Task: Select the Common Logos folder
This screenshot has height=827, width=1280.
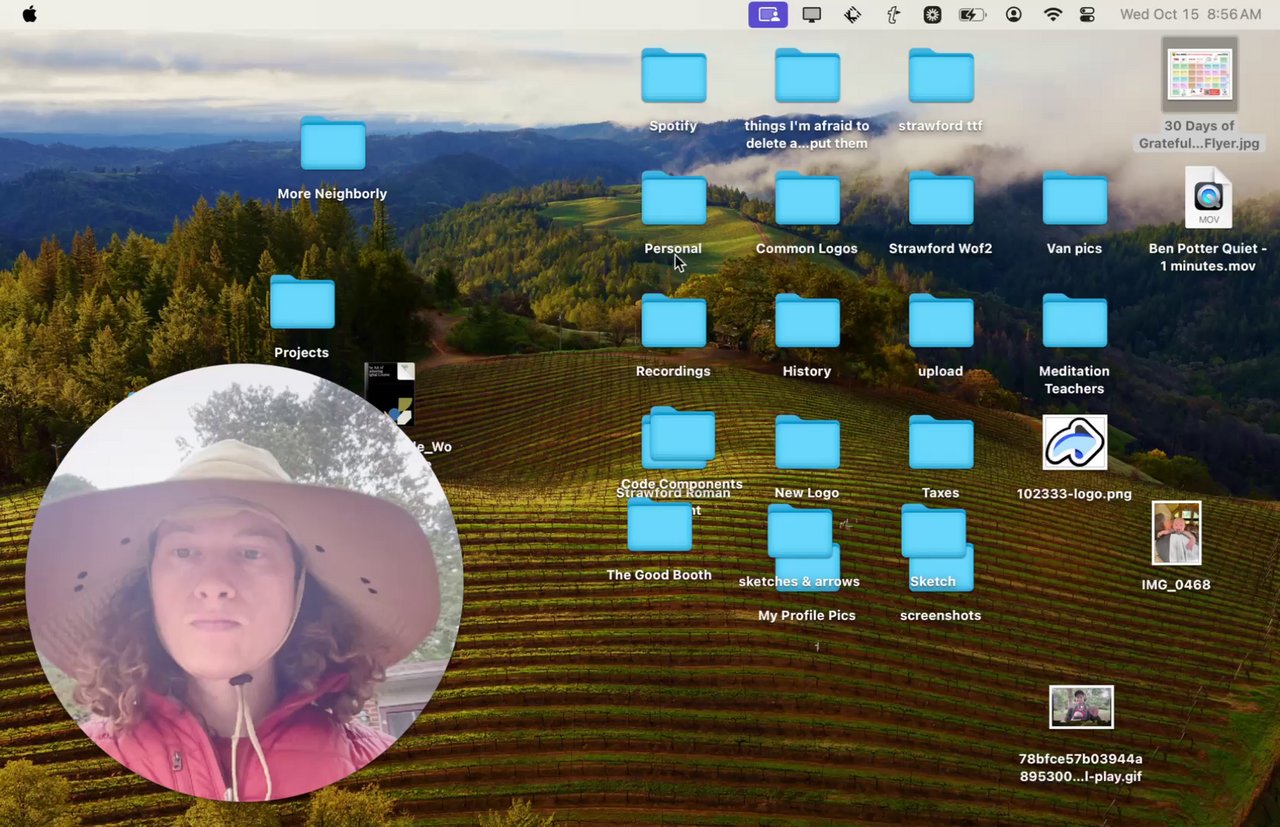Action: click(x=807, y=198)
